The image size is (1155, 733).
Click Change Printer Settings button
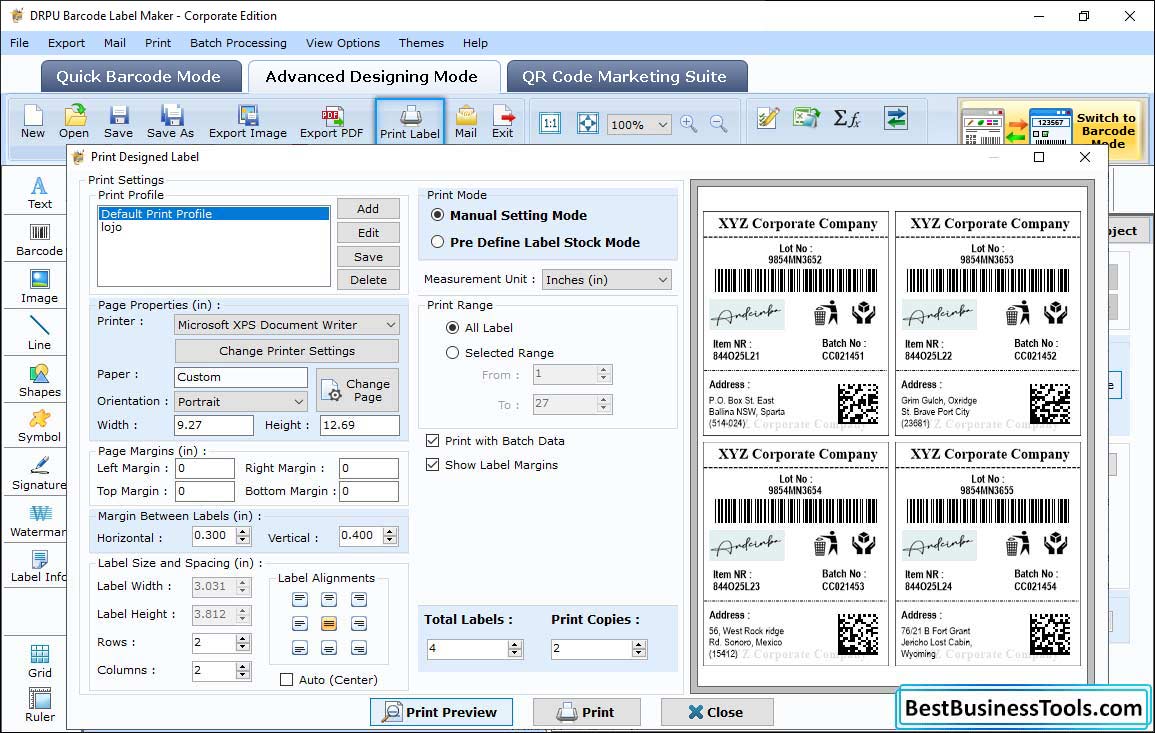[287, 351]
